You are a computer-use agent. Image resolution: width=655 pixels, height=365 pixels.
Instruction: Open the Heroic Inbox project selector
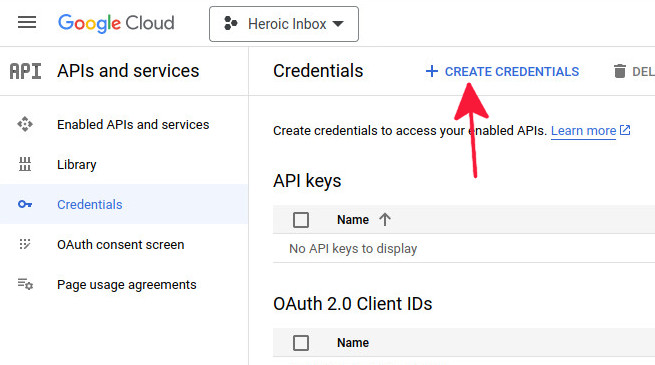(x=284, y=24)
